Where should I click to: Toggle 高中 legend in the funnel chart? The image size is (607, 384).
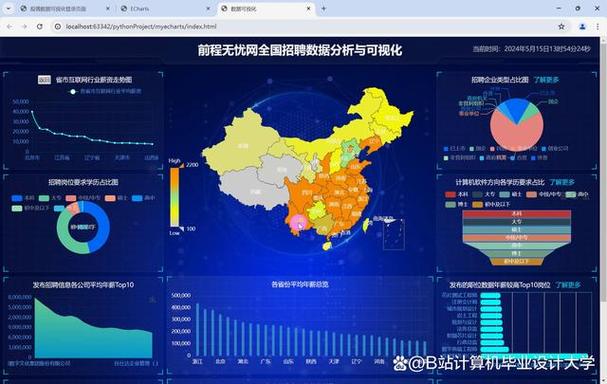click(x=576, y=194)
